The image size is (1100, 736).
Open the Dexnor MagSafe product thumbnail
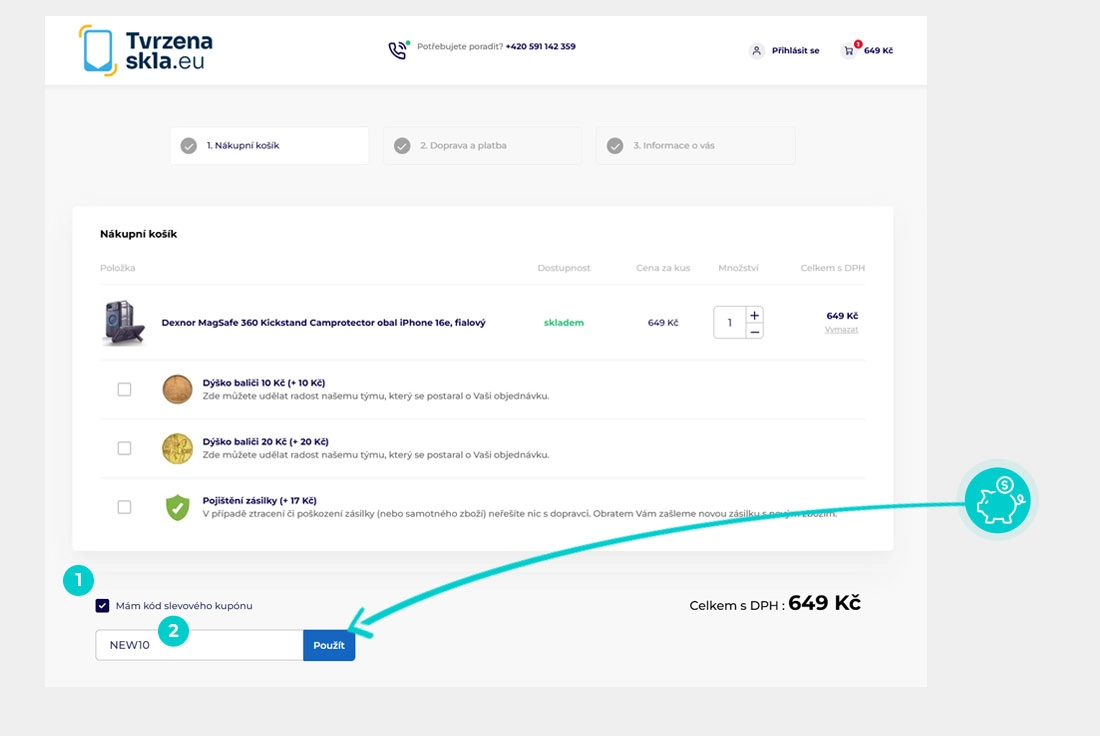coord(124,323)
